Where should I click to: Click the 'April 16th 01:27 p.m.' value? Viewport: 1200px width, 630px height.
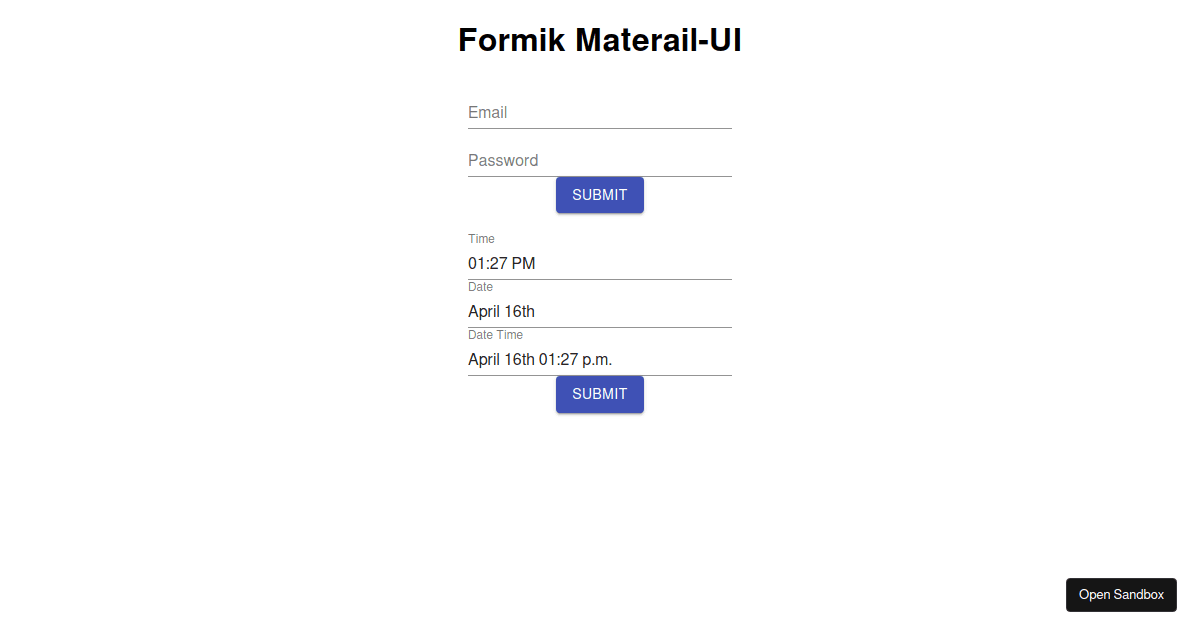point(540,360)
